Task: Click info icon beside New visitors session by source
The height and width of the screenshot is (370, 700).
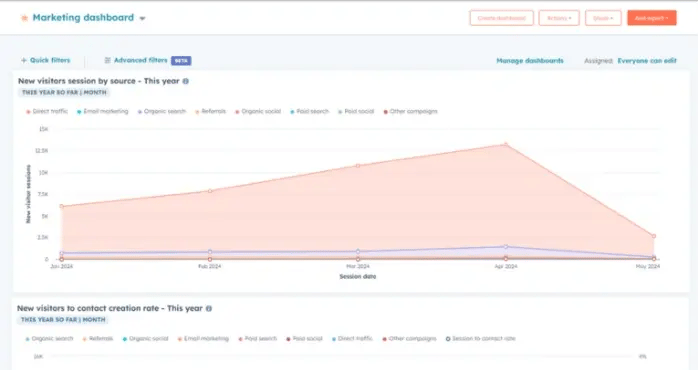Action: click(186, 81)
